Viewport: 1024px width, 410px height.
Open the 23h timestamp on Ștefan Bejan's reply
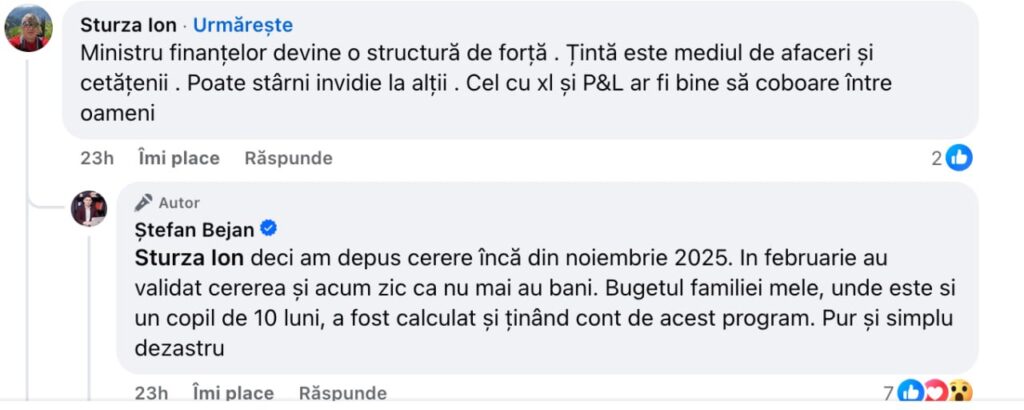click(151, 393)
